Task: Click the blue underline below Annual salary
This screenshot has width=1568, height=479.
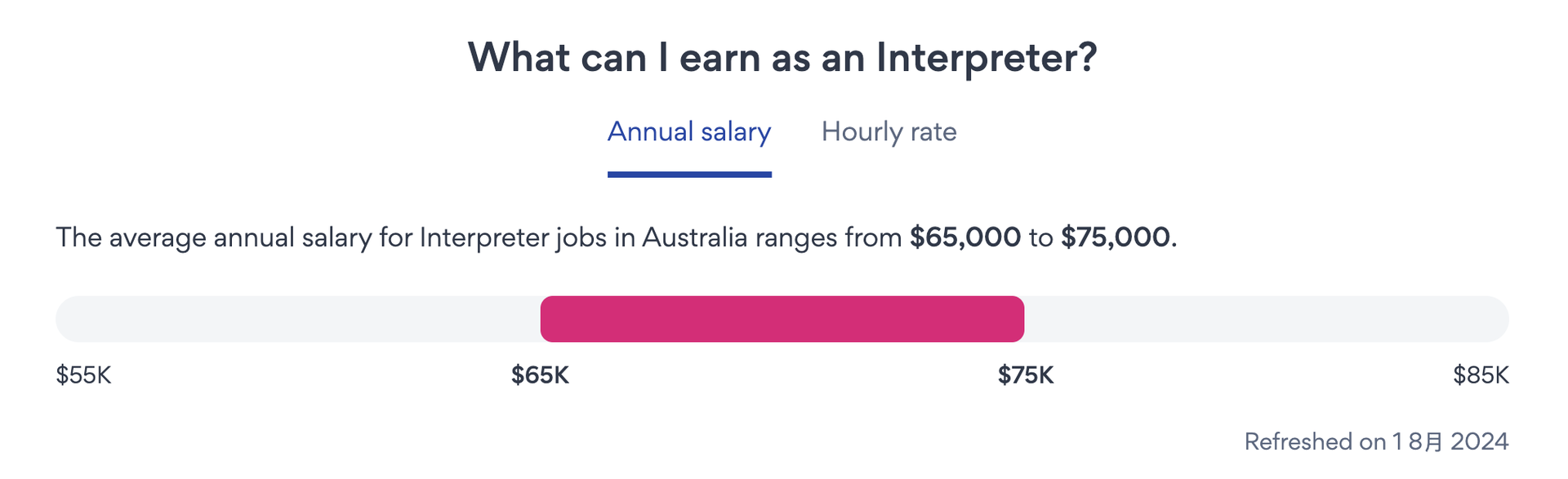Action: (x=689, y=175)
